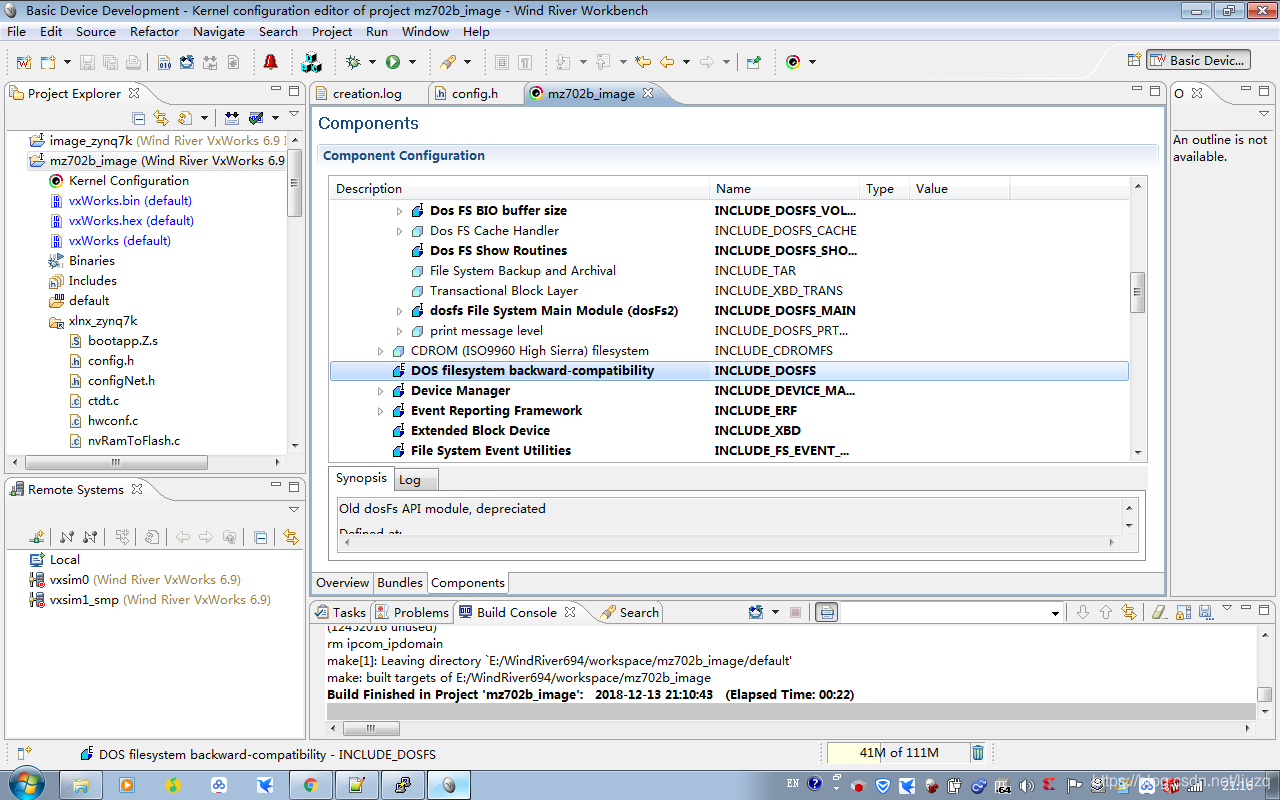The height and width of the screenshot is (800, 1280).
Task: Click the new connection icon in Remote Systems
Action: point(37,537)
